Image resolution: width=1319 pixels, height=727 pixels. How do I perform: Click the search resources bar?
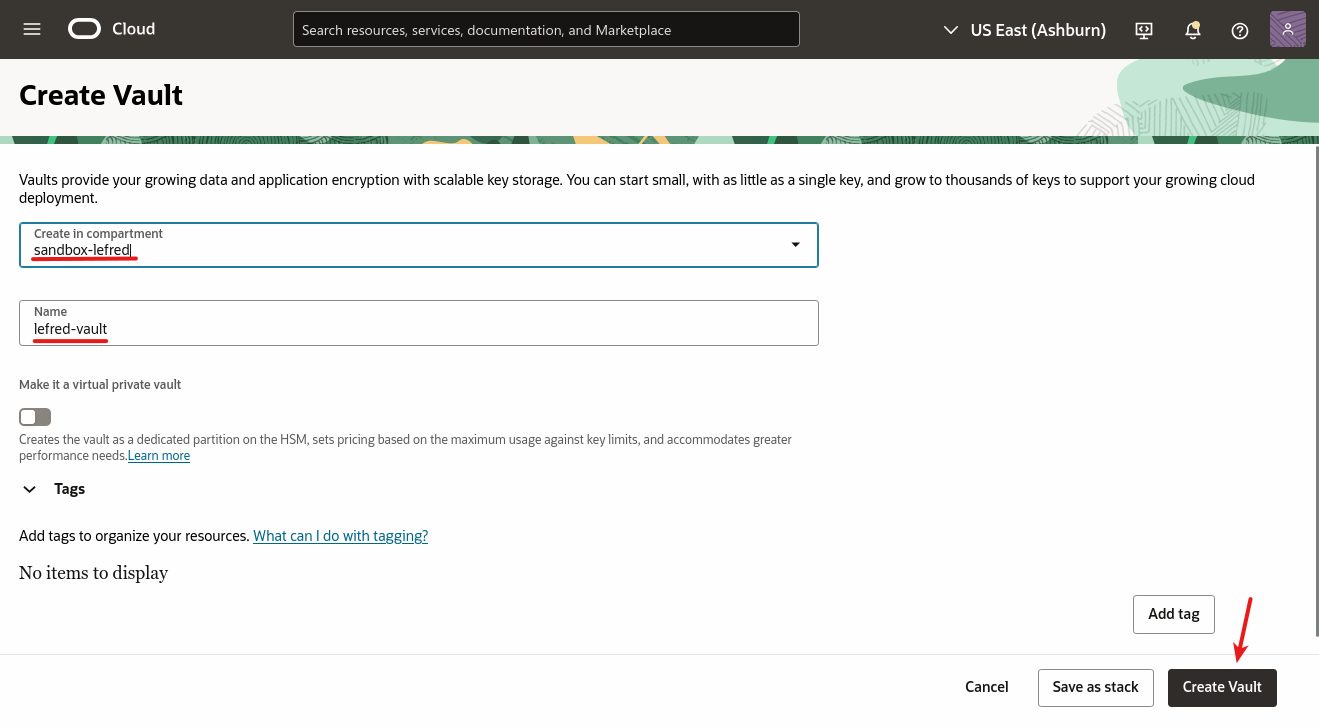click(x=546, y=29)
